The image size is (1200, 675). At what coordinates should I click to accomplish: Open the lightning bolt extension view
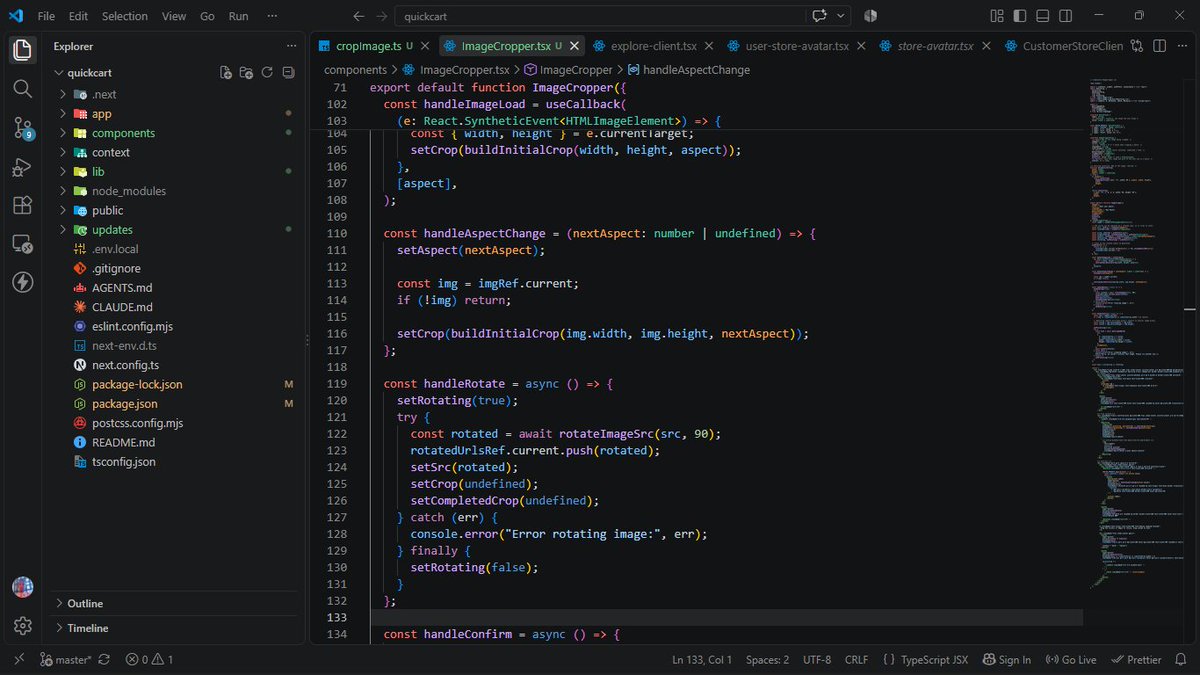(22, 282)
